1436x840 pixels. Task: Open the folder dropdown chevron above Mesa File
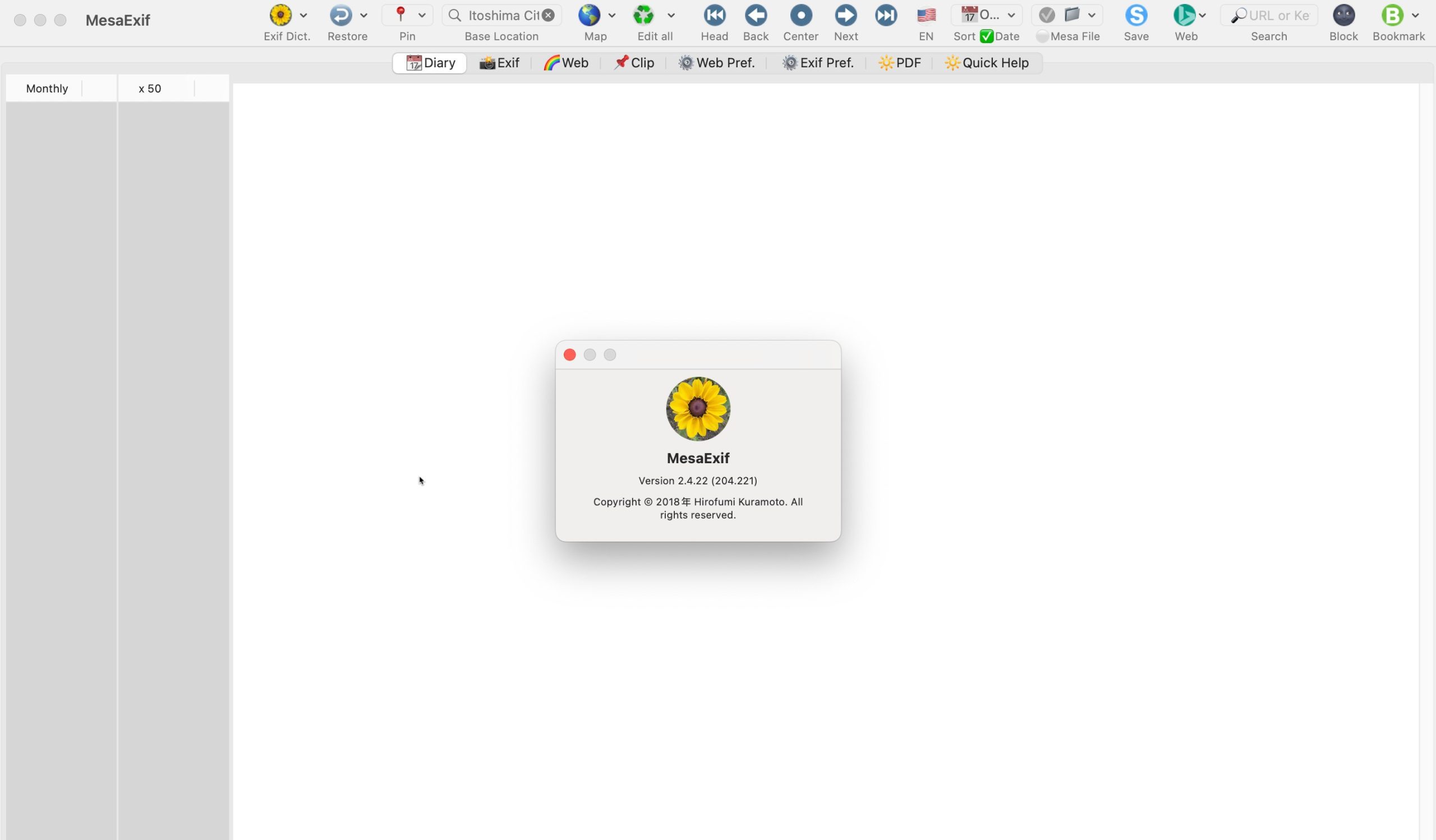click(x=1092, y=15)
